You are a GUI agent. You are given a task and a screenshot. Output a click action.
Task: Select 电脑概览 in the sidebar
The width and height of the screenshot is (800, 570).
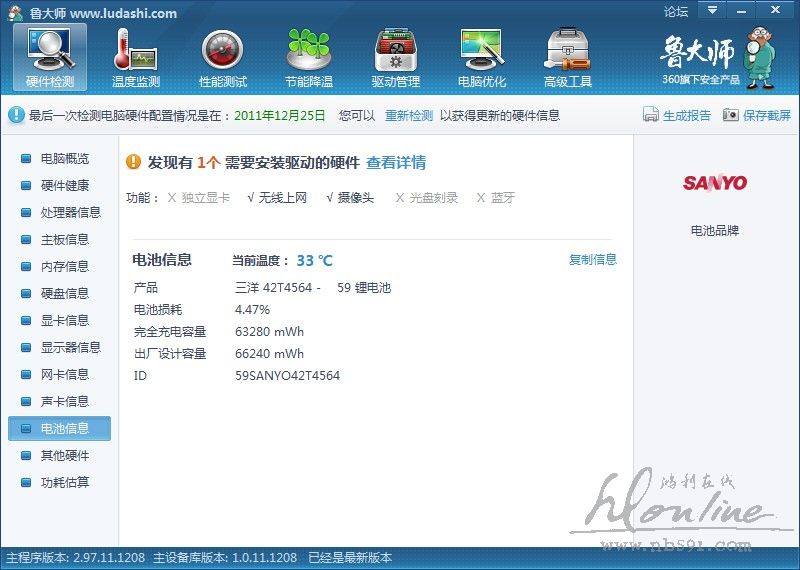65,158
